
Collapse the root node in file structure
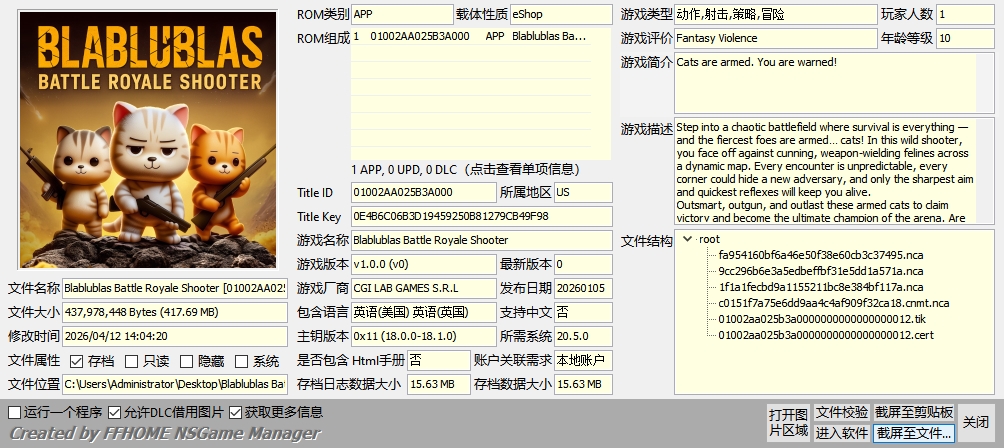pos(687,239)
